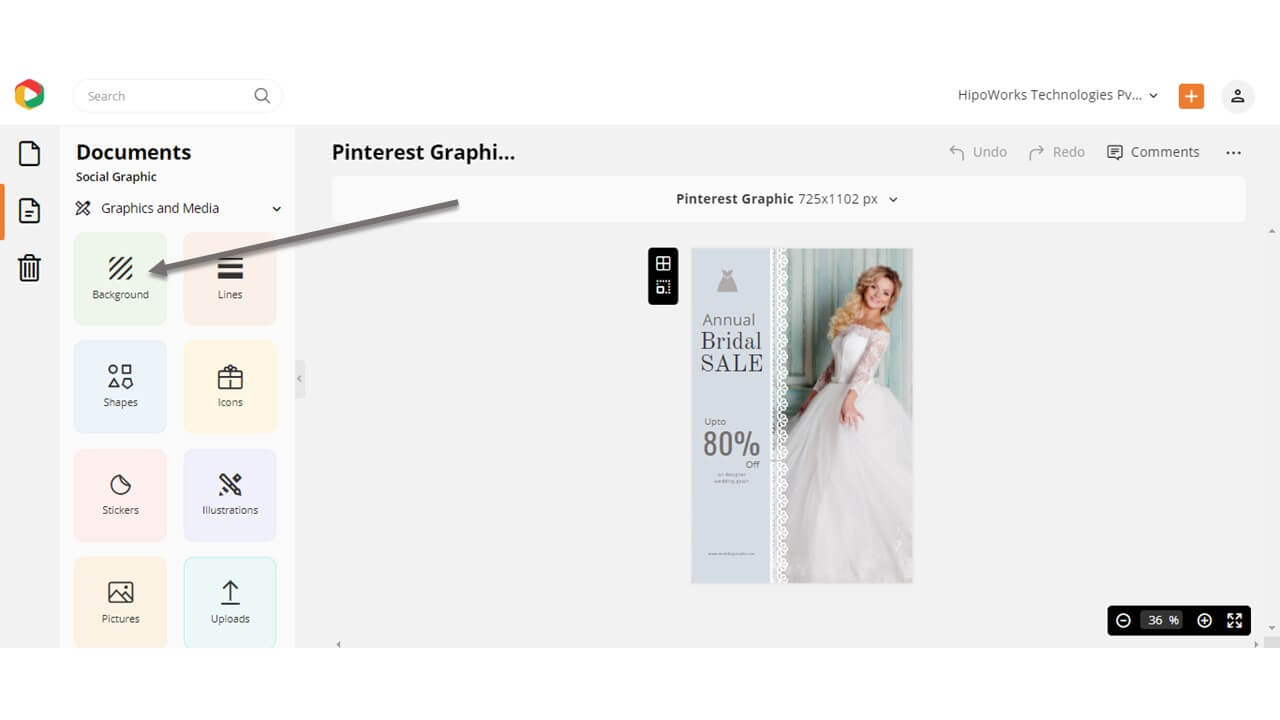Select the documents icon in the left rail
1280x720 pixels.
(x=29, y=152)
